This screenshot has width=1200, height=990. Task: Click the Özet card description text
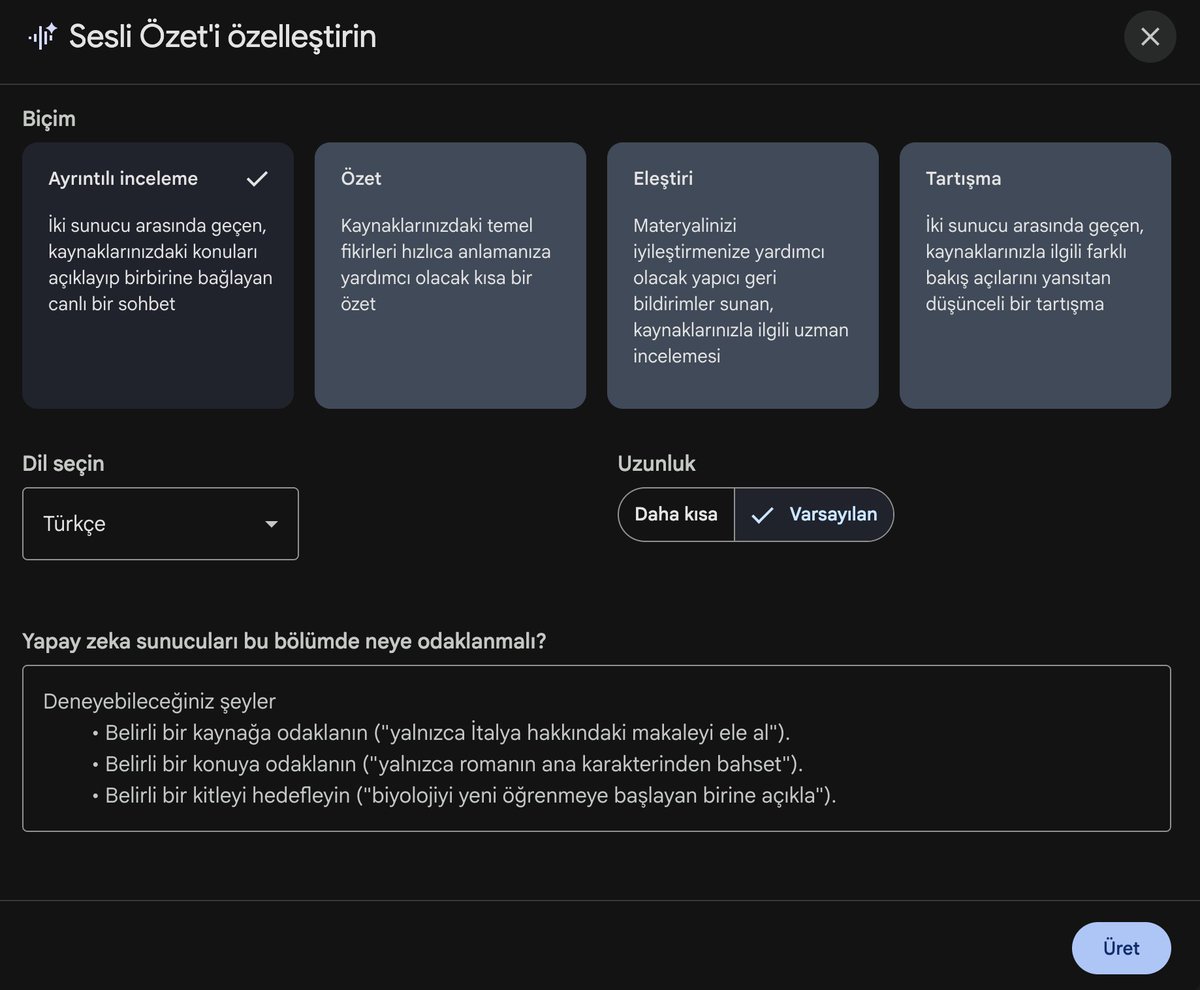click(446, 264)
